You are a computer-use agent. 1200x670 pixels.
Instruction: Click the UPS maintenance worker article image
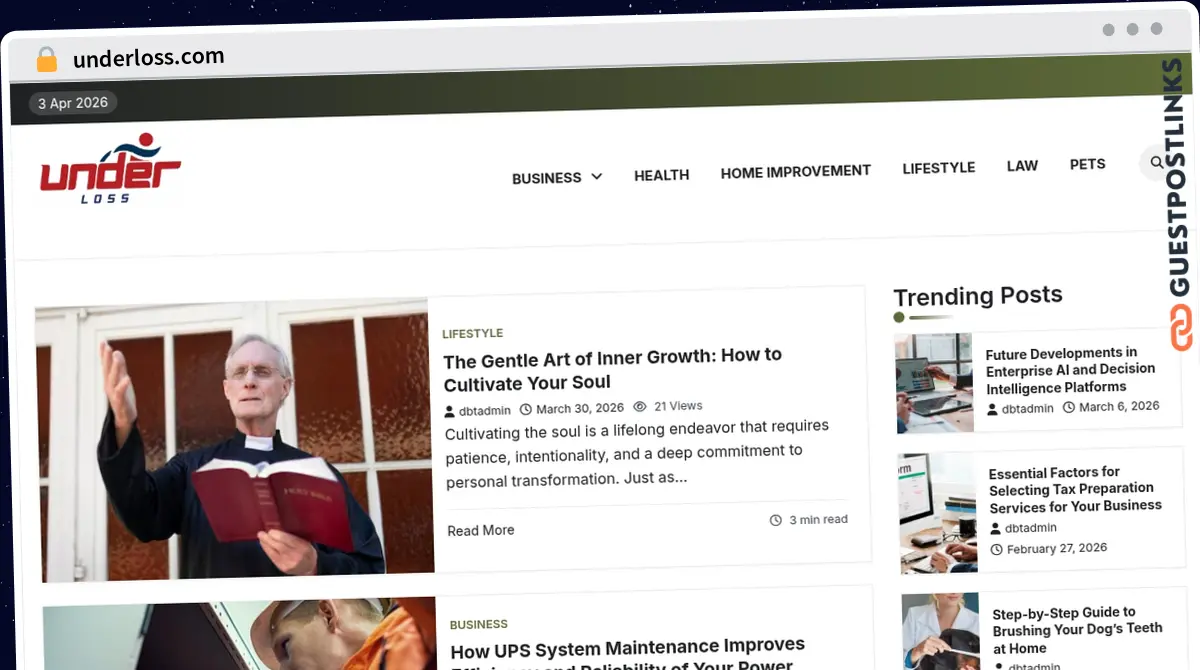point(240,634)
